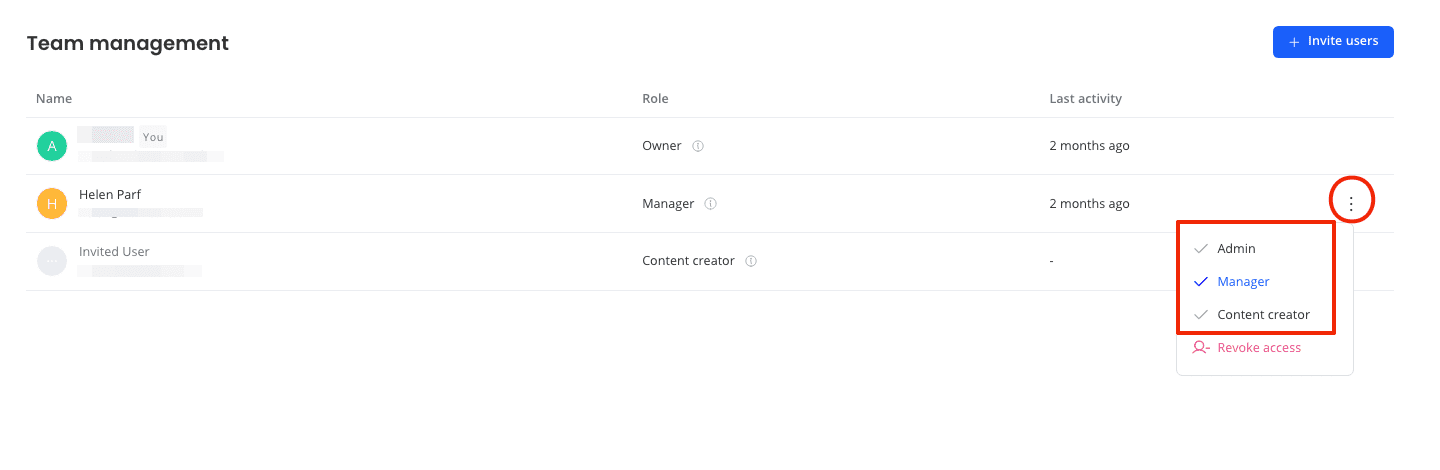The height and width of the screenshot is (470, 1440).
Task: Click the orange H avatar for Helen
Action: pos(52,204)
